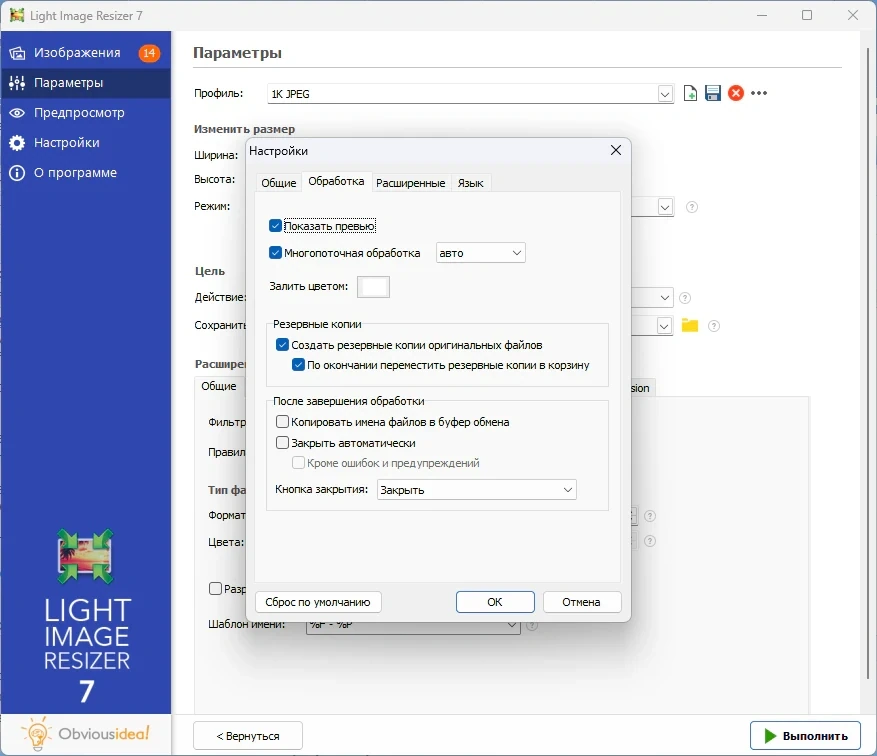Viewport: 877px width, 756px height.
Task: Click the save profile floppy icon
Action: point(713,93)
